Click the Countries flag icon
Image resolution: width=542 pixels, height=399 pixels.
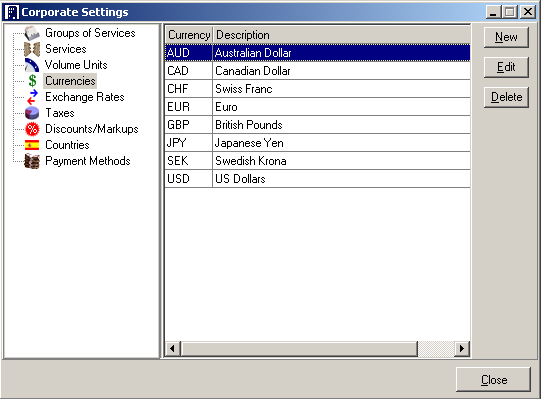(x=32, y=145)
